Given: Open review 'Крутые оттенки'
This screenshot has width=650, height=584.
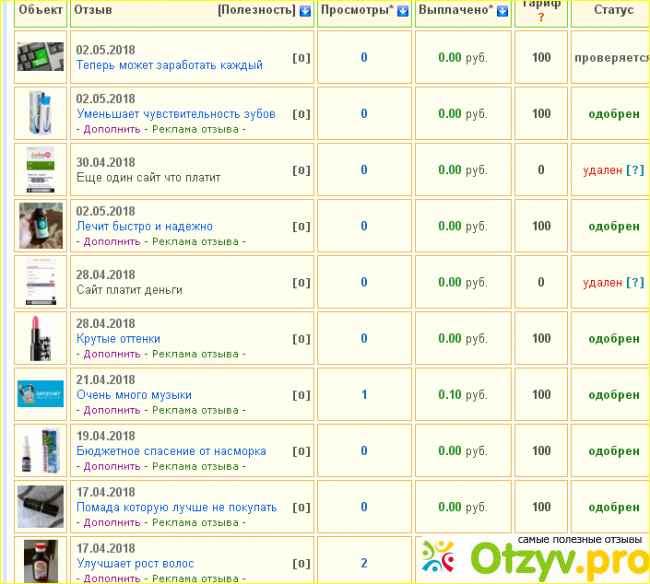Looking at the screenshot, I should coord(118,339).
